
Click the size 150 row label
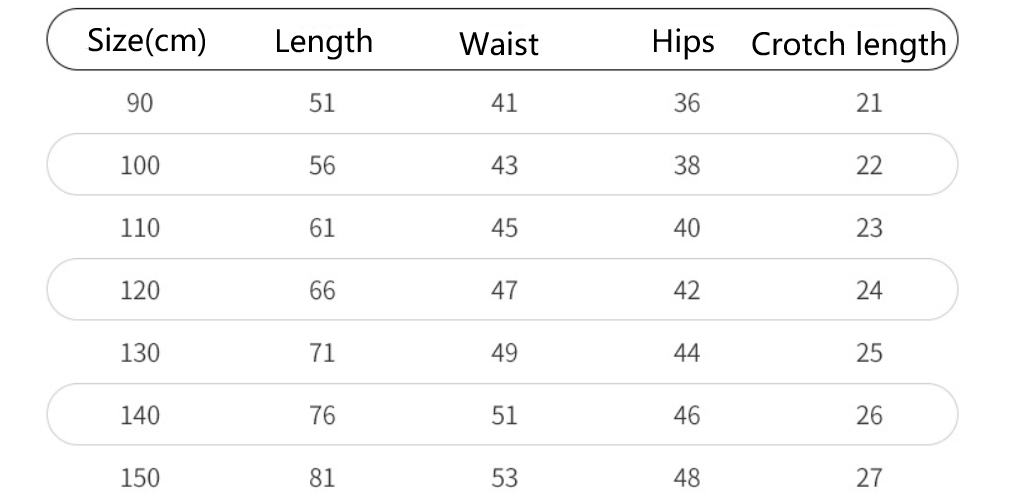point(140,478)
